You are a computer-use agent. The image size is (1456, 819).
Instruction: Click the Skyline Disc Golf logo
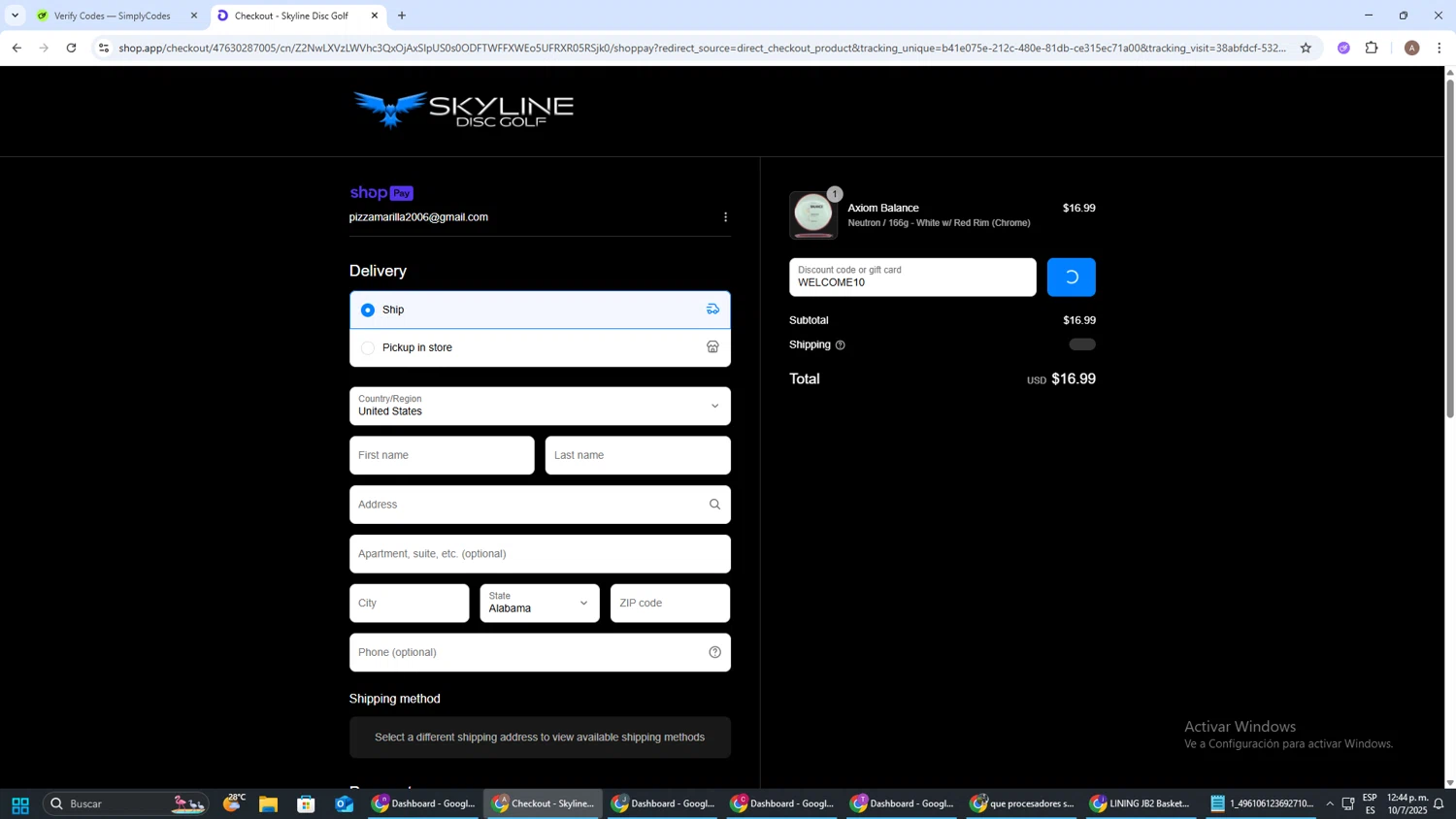[463, 110]
